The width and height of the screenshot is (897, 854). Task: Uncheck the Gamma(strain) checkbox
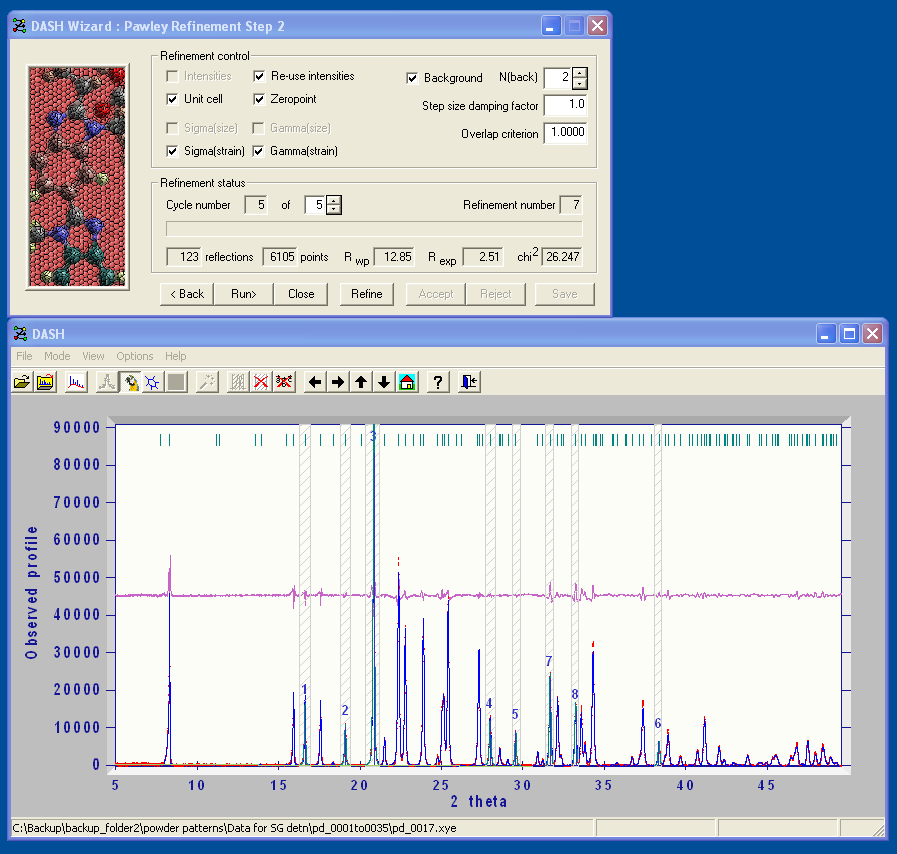259,151
